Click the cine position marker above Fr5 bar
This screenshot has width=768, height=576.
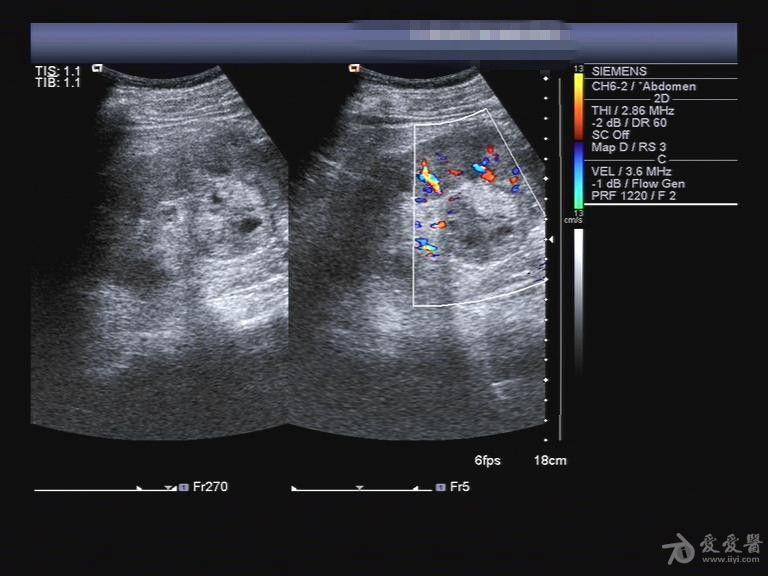[x=360, y=488]
